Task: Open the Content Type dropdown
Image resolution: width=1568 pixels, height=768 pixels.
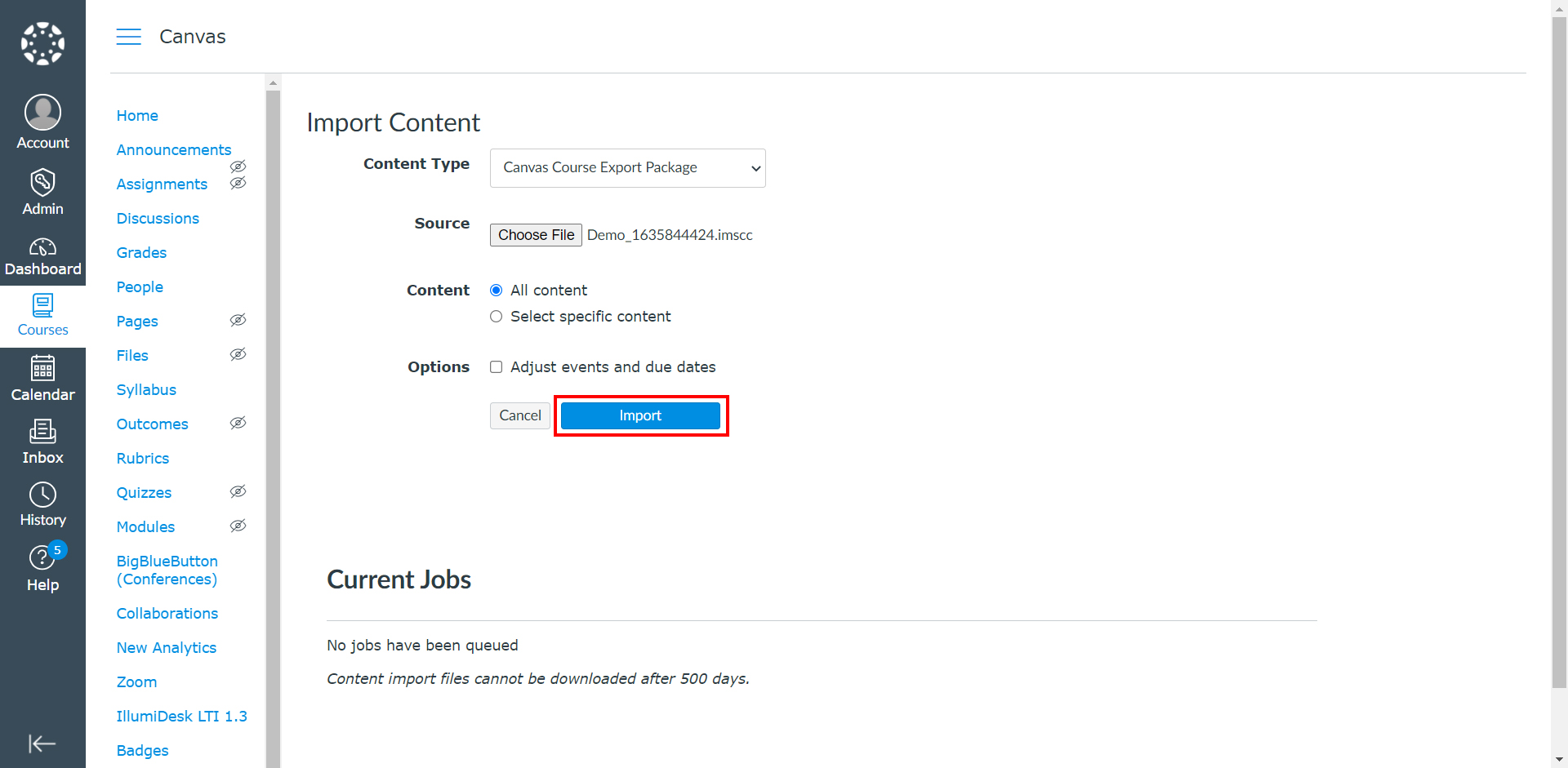Action: 627,168
